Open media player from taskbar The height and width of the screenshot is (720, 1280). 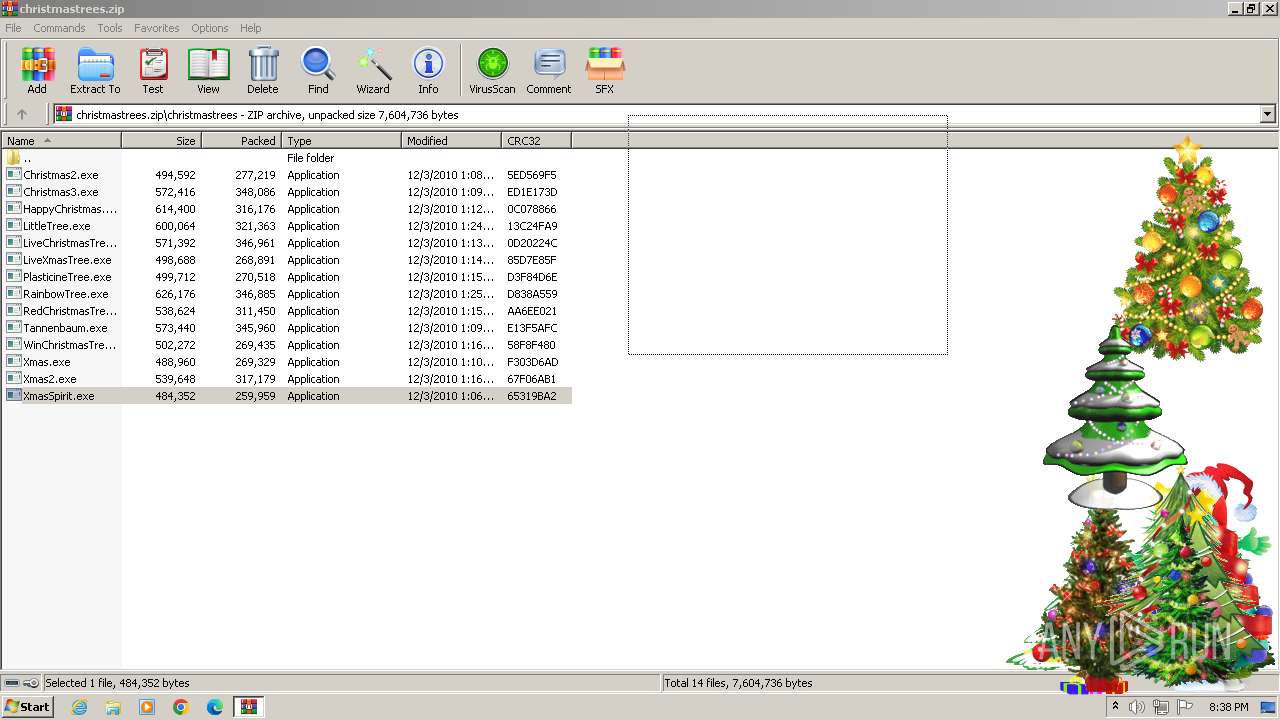tap(147, 707)
